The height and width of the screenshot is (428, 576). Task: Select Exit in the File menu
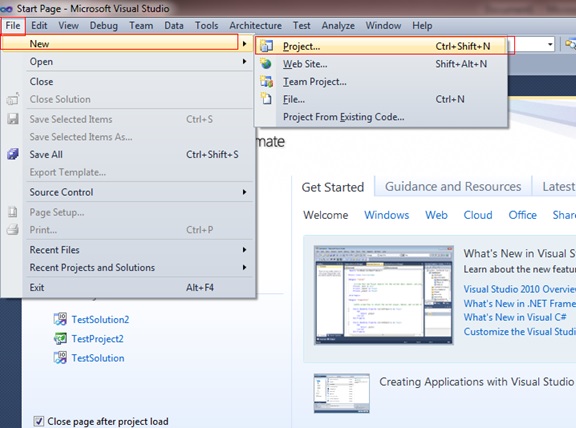coord(128,287)
